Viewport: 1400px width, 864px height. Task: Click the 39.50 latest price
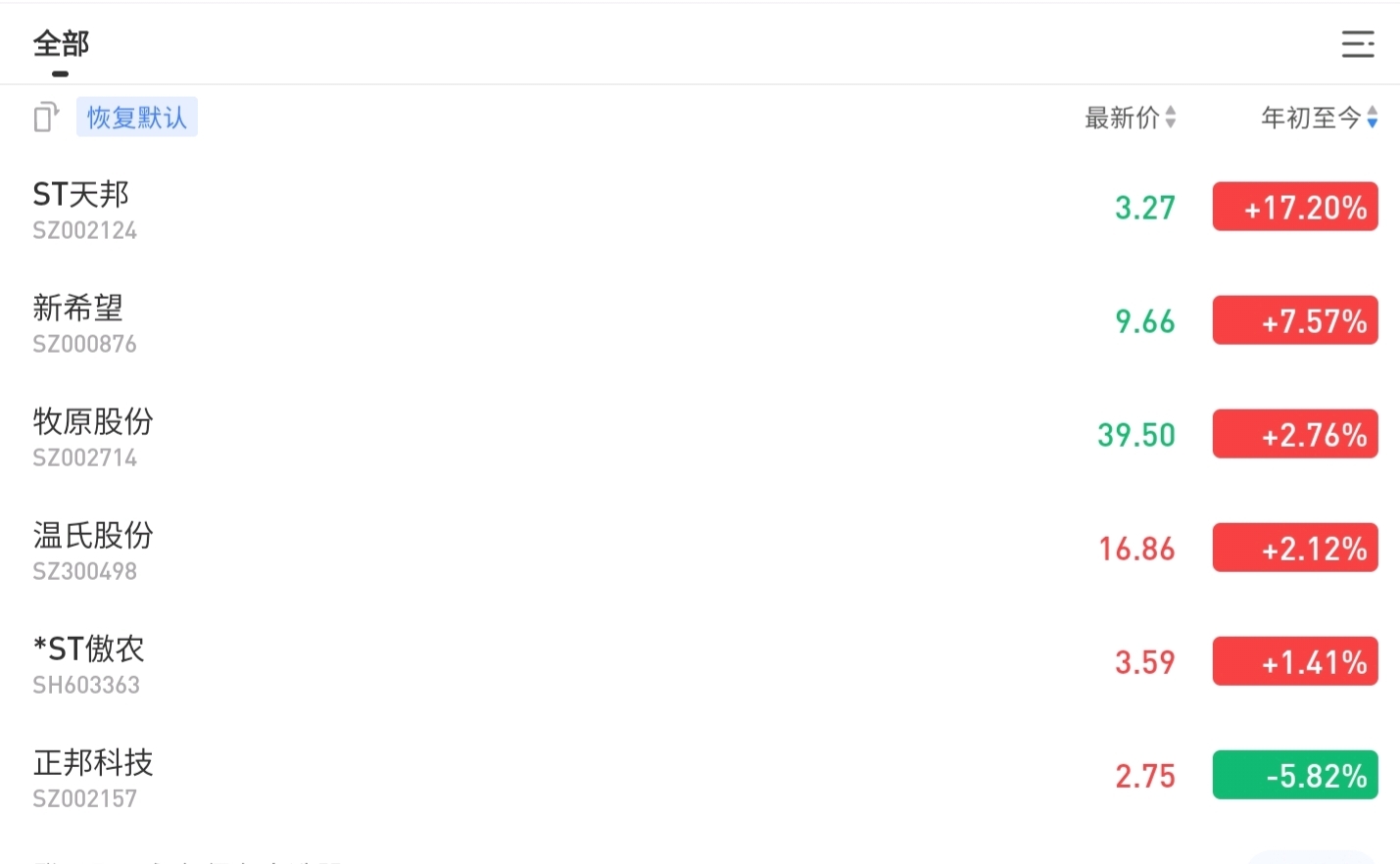[1136, 435]
